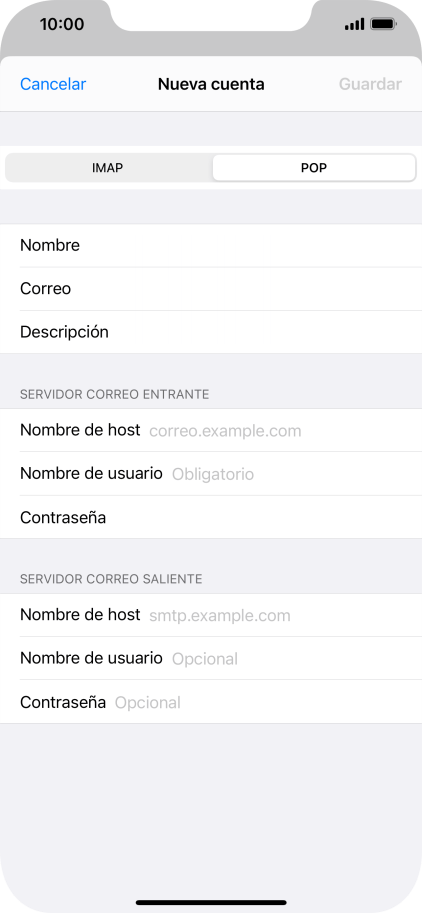Tap outgoing host field smtp.example.com
The image size is (422, 913).
211,615
